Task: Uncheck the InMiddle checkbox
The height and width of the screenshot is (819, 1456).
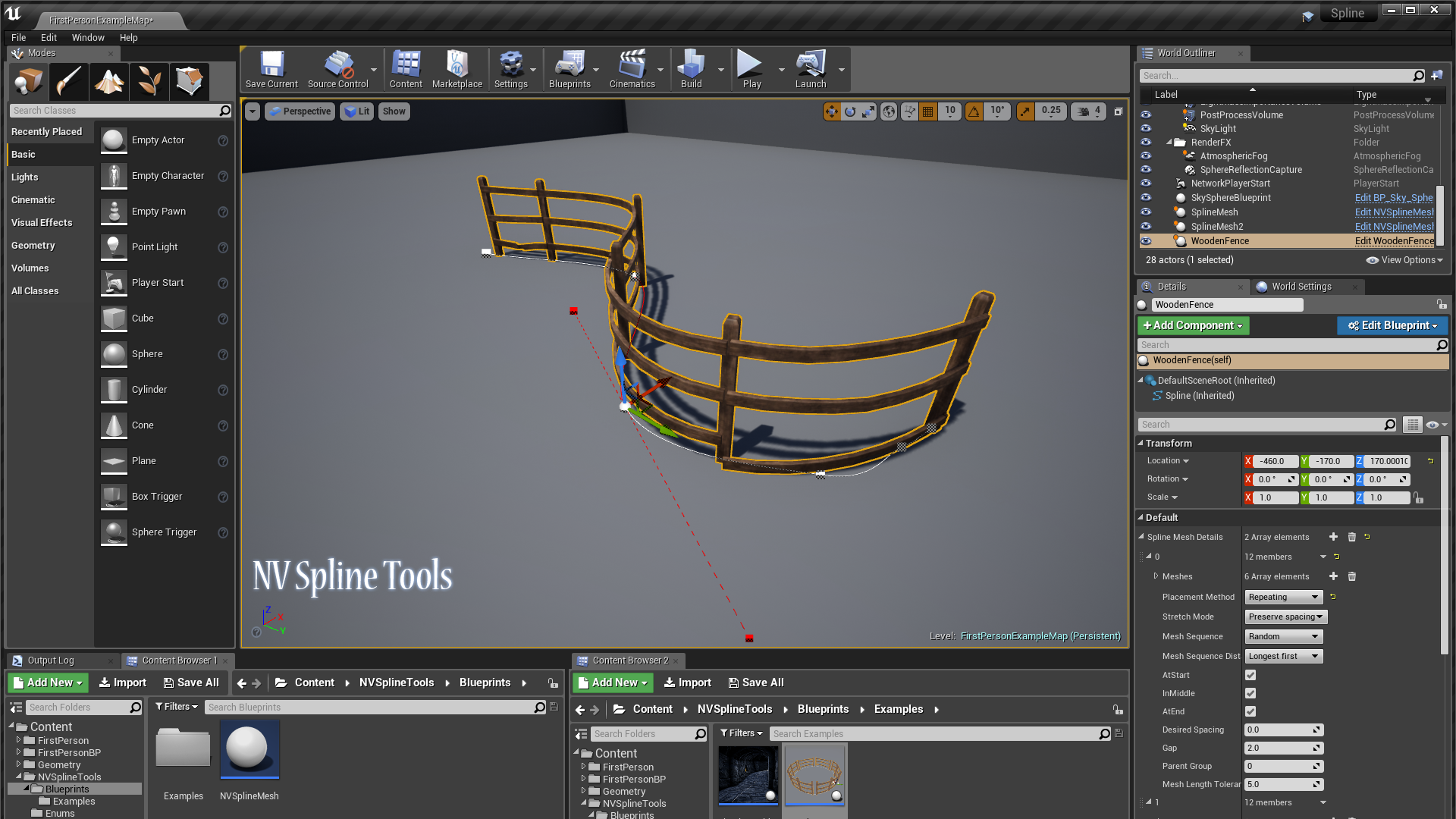Action: tap(1250, 693)
